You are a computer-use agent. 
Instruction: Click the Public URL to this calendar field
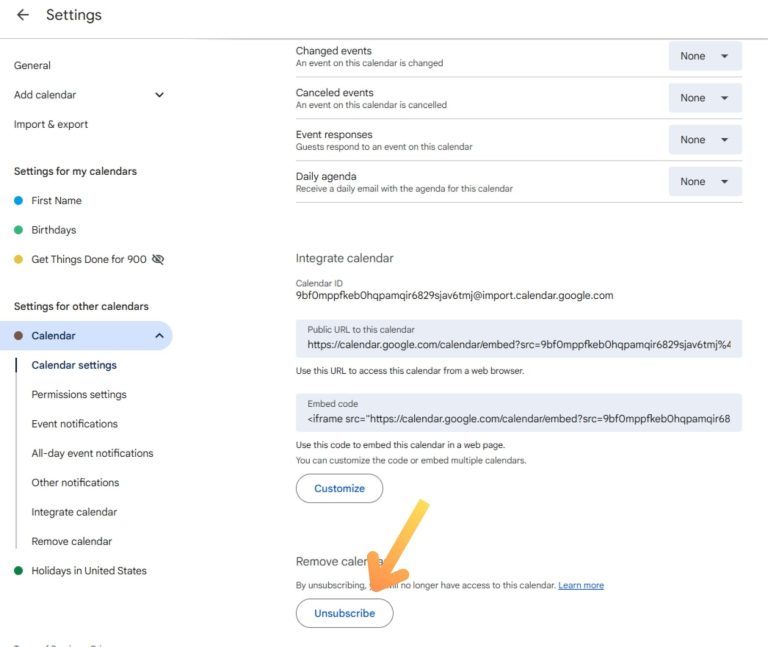(519, 338)
